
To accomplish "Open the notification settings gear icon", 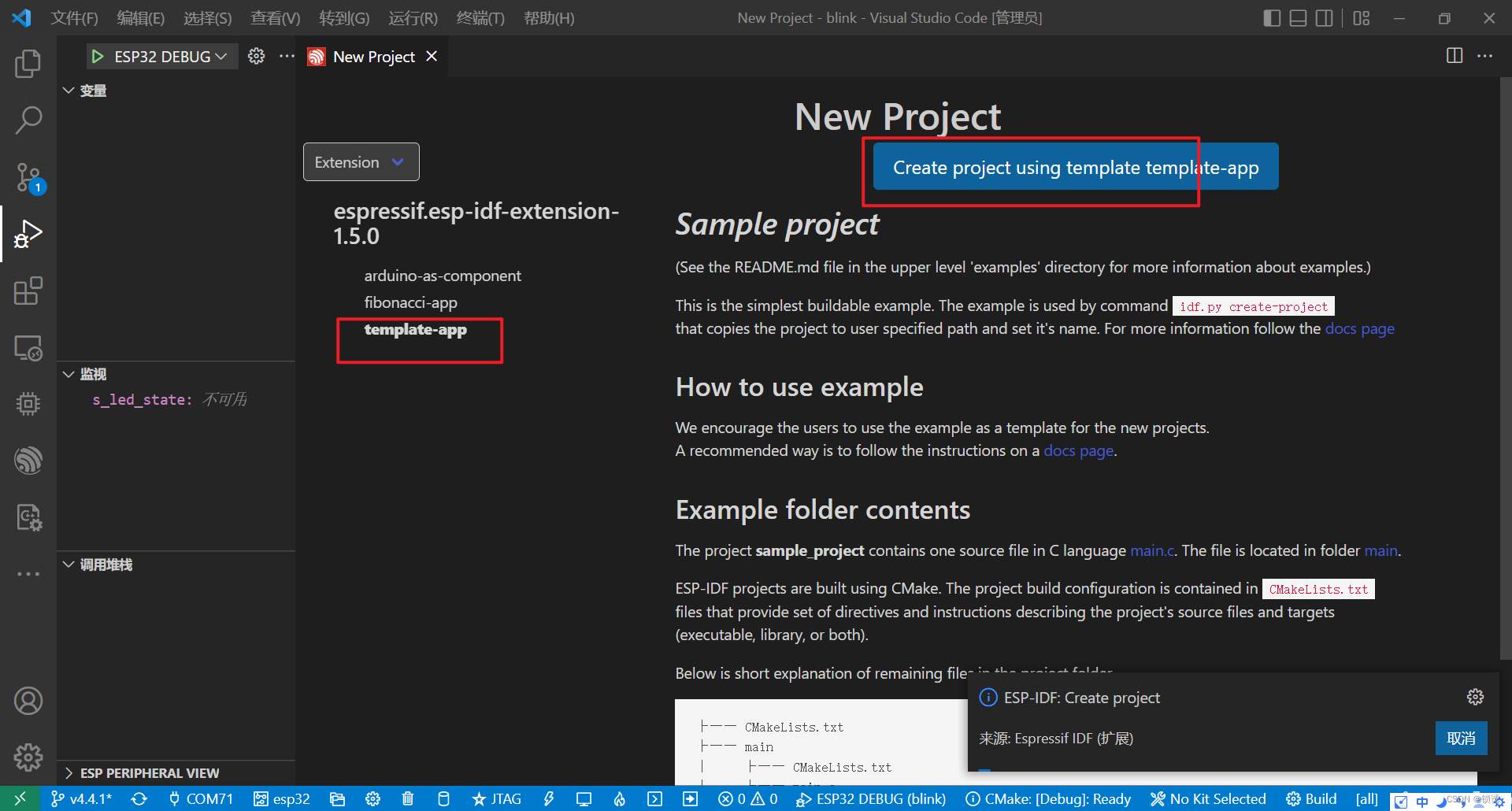I will pyautogui.click(x=1475, y=697).
